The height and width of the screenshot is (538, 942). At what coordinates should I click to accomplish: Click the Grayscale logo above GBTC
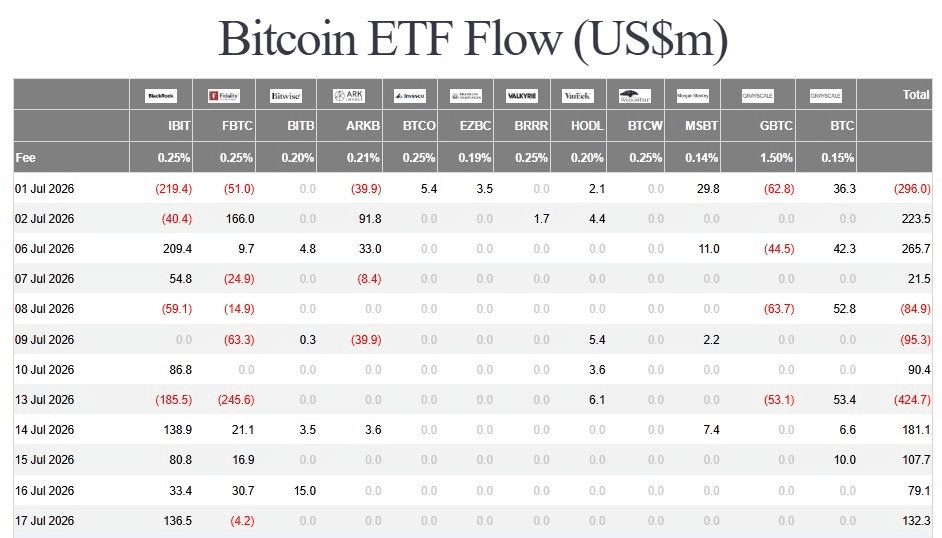click(758, 95)
